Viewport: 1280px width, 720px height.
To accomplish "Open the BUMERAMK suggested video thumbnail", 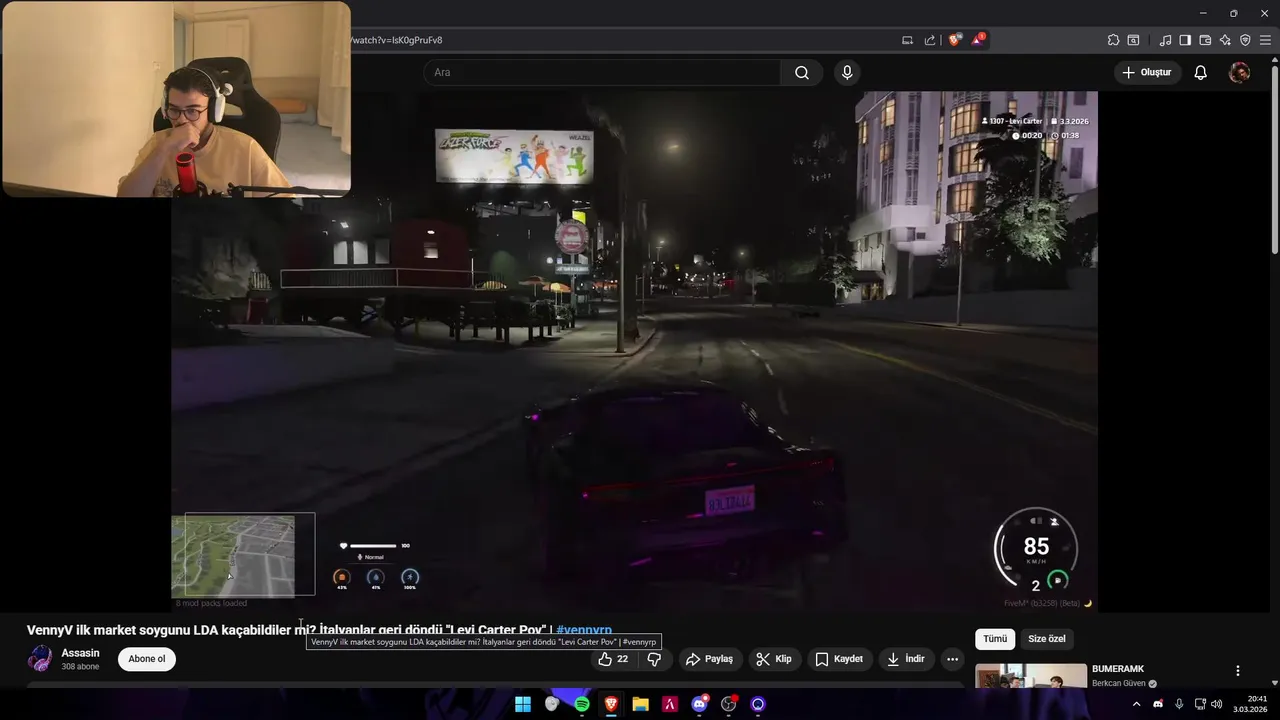I will click(x=1031, y=676).
